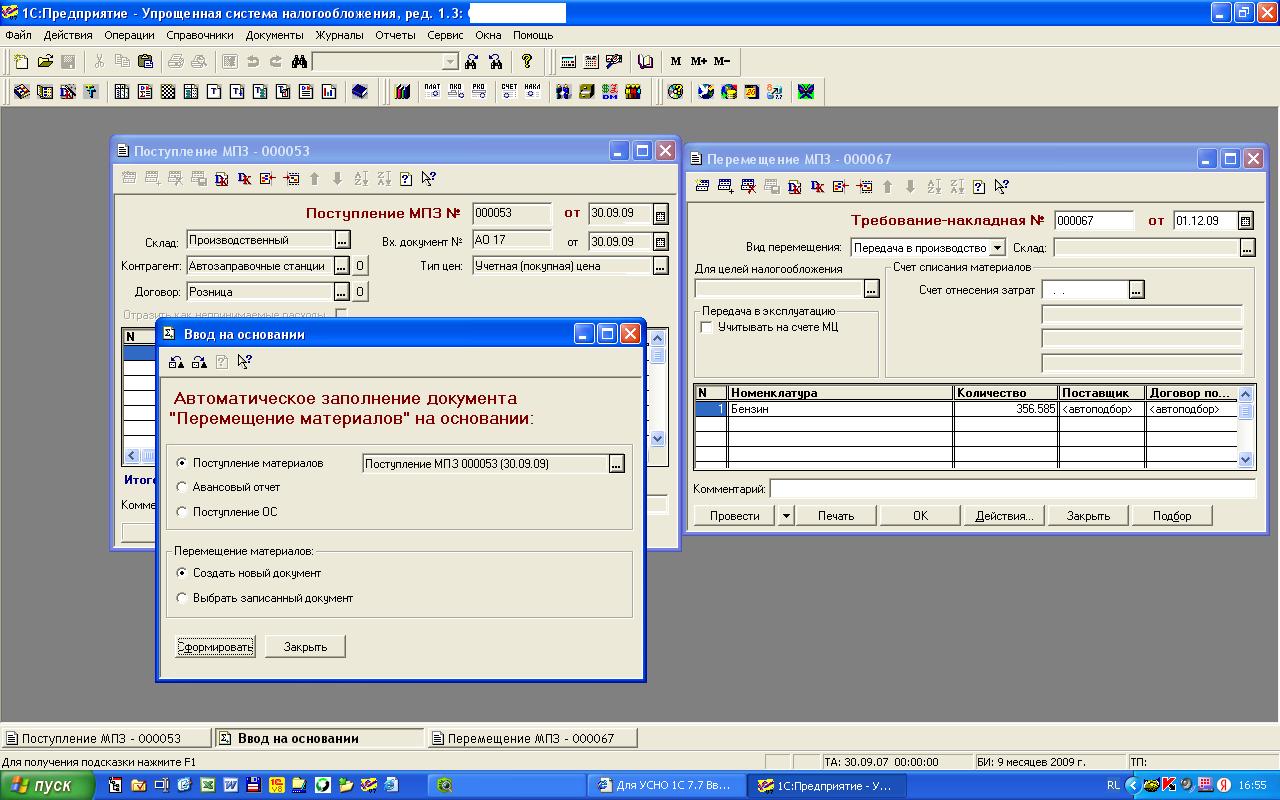Click the binoculars Find icon
This screenshot has height=800, width=1280.
click(299, 61)
